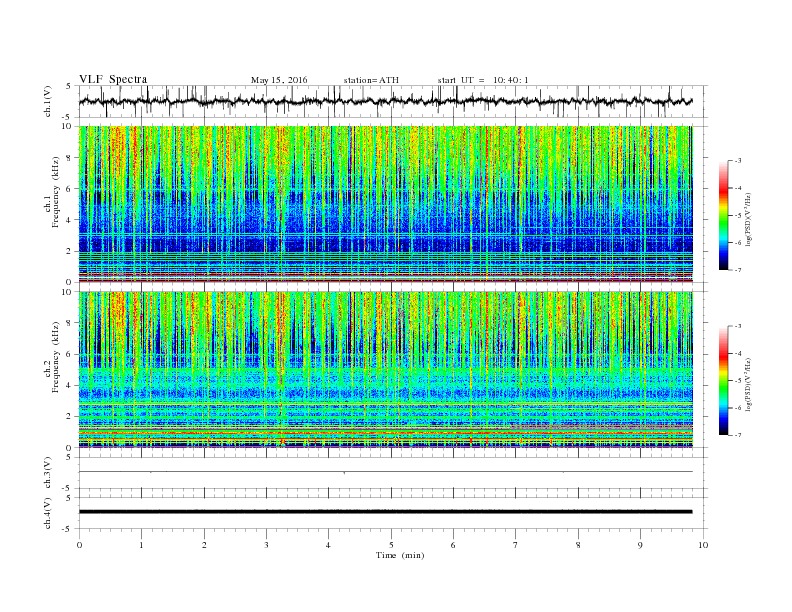This screenshot has height=612, width=792.
Task: Click tick label 5 on the Time (min) axis
Action: pos(391,545)
